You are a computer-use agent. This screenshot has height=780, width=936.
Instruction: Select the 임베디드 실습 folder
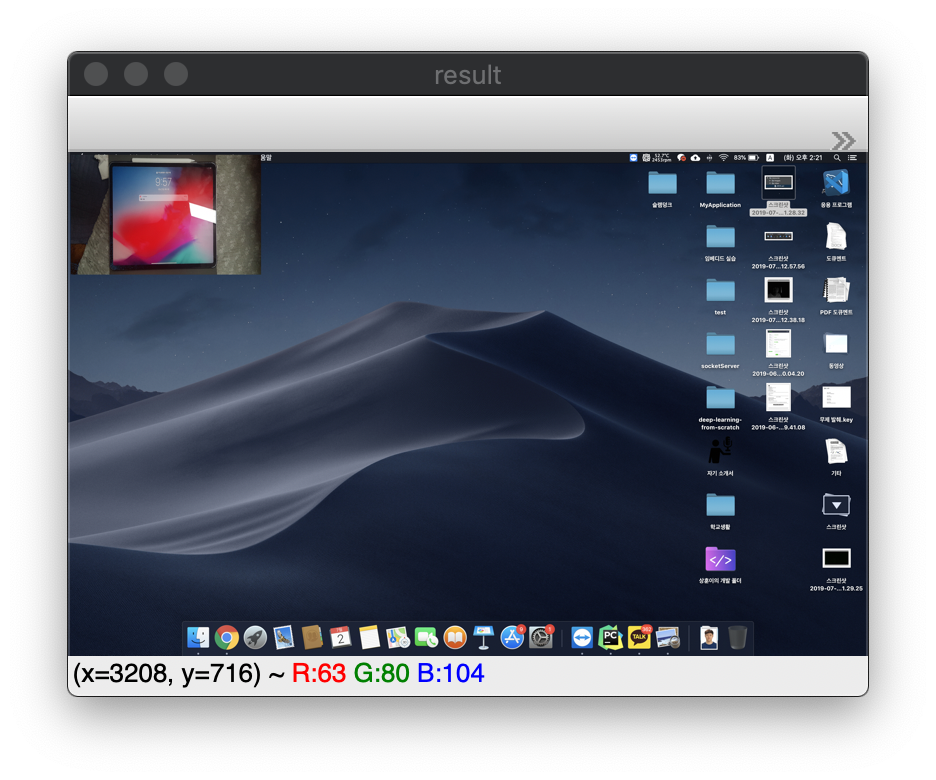pyautogui.click(x=720, y=243)
